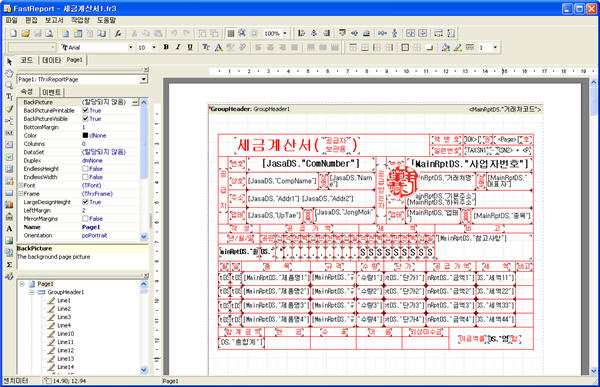The width and height of the screenshot is (600, 387).
Task: Open the 보고서 menu
Action: click(54, 20)
